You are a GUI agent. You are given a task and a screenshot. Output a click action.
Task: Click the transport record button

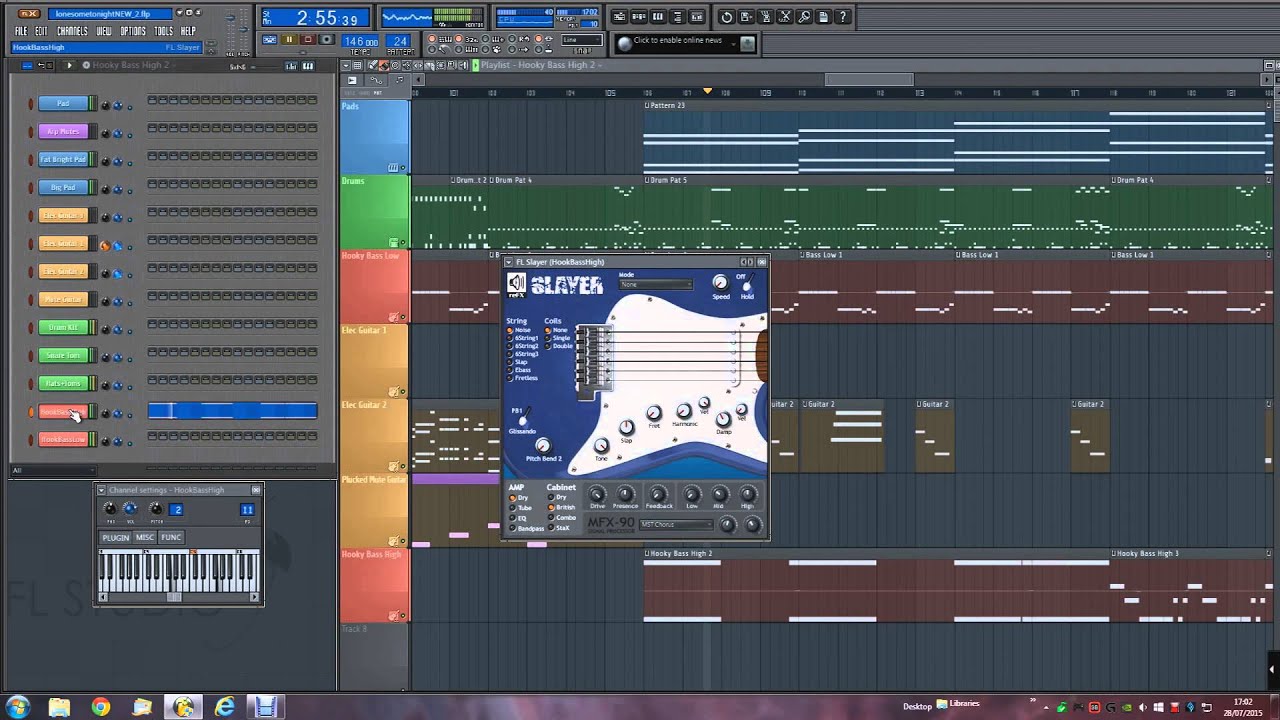coord(327,40)
